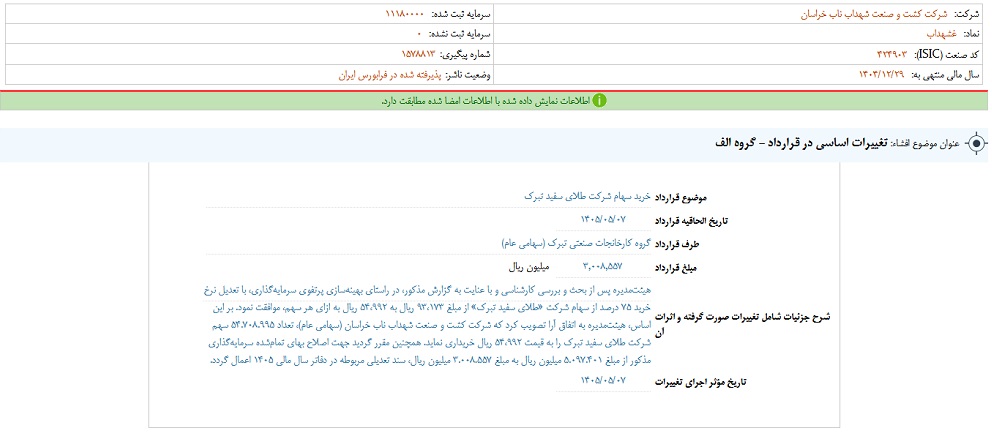Click the 'نماد:' label
The image size is (992, 442).
tap(970, 34)
